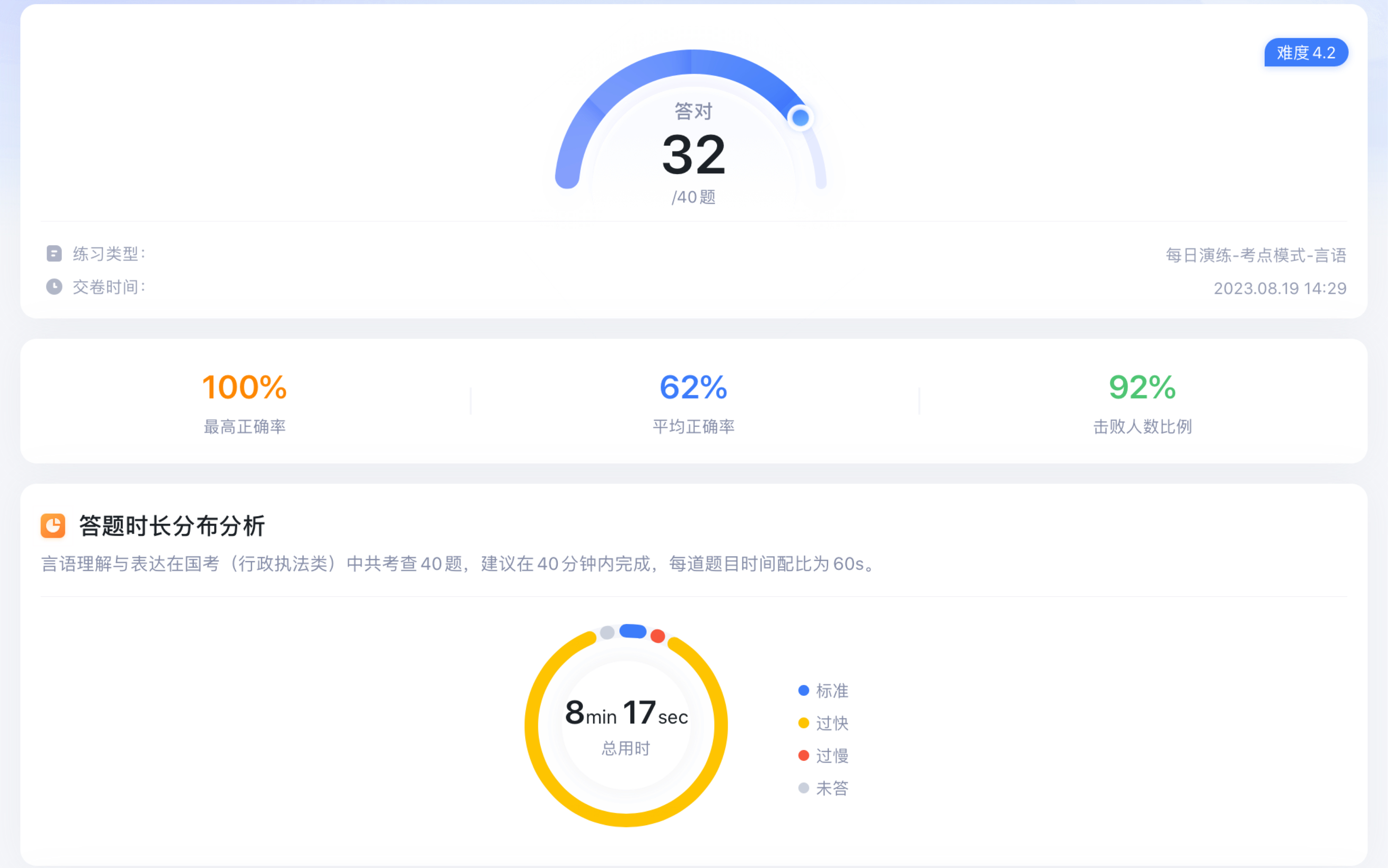Click the blue segment on donut chart
Image resolution: width=1388 pixels, height=868 pixels.
pos(633,631)
